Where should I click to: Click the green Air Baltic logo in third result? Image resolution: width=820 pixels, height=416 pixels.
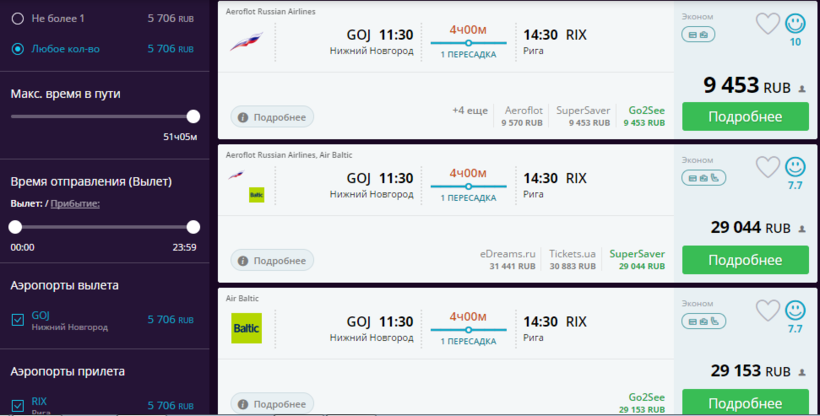click(x=246, y=328)
